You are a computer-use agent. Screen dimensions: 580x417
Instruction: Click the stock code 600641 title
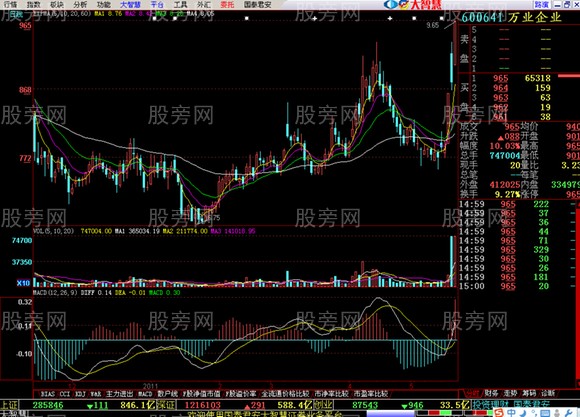click(x=482, y=17)
